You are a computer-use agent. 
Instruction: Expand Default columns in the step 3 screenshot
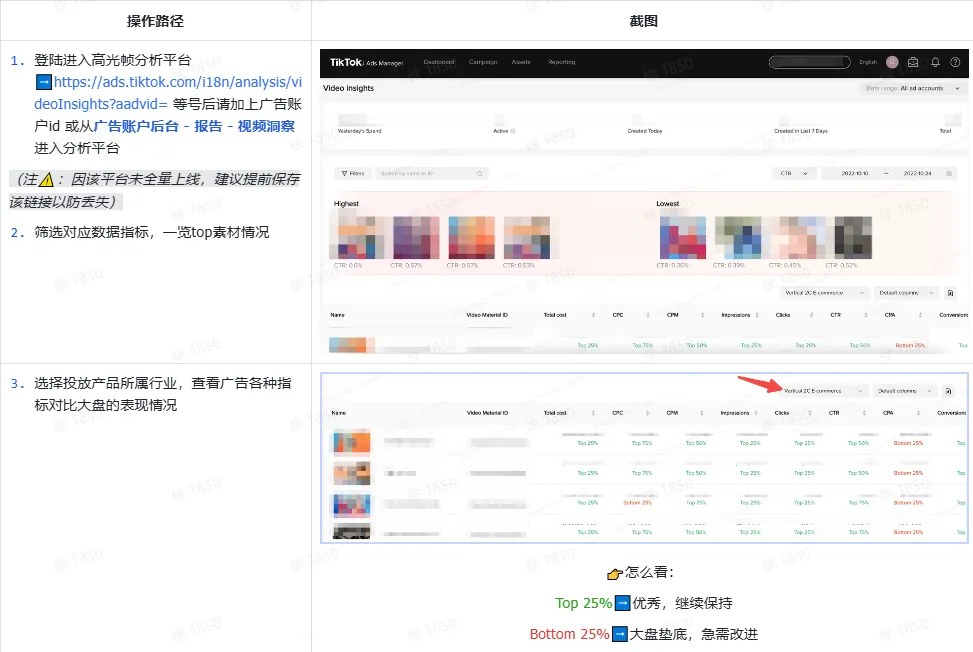[905, 391]
